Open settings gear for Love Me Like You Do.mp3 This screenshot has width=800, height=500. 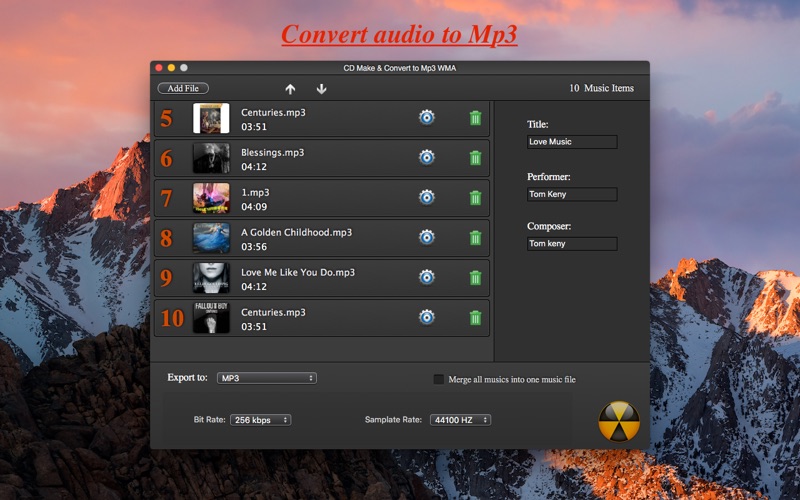[x=427, y=277]
